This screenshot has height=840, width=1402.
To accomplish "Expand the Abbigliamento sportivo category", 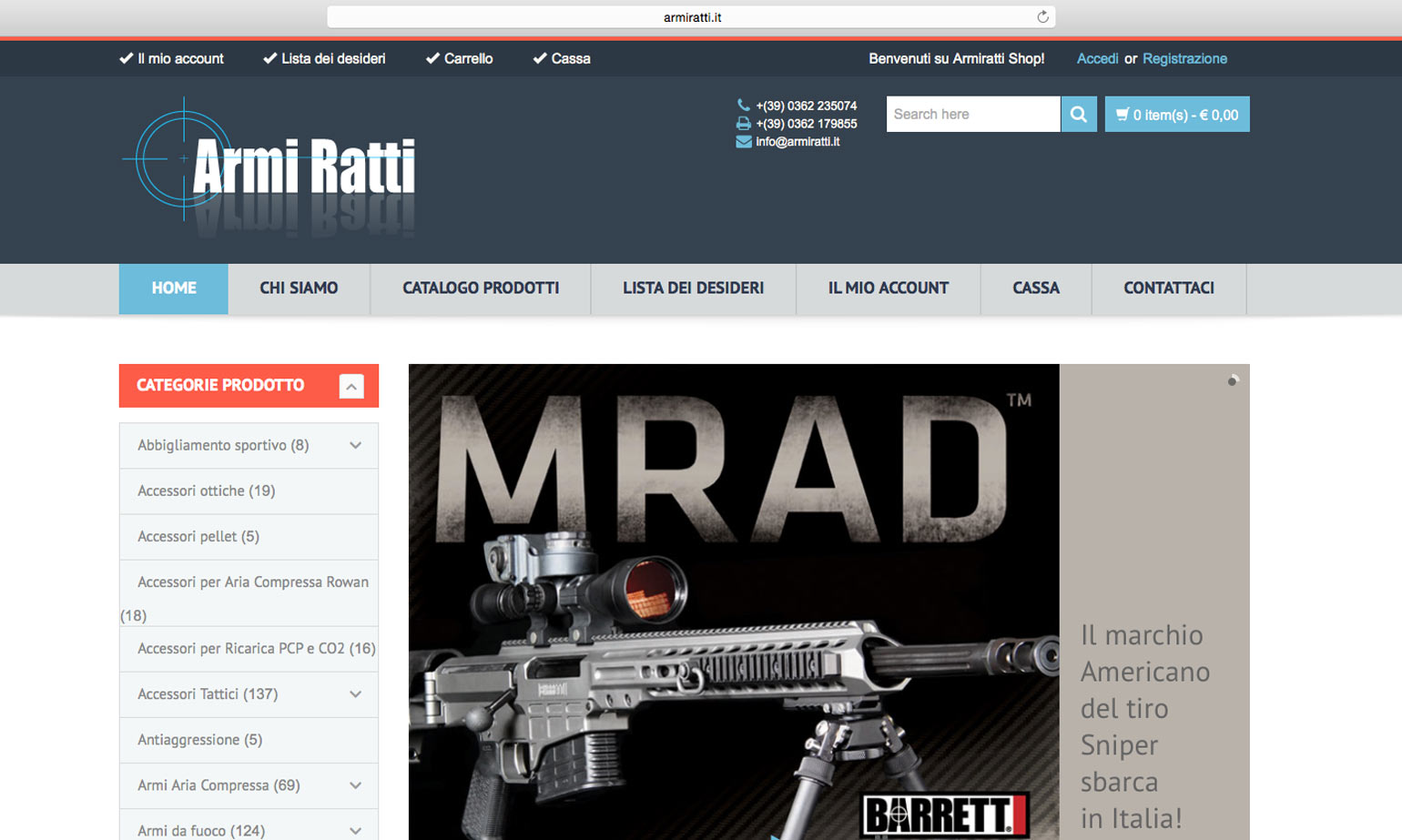I will coord(355,446).
